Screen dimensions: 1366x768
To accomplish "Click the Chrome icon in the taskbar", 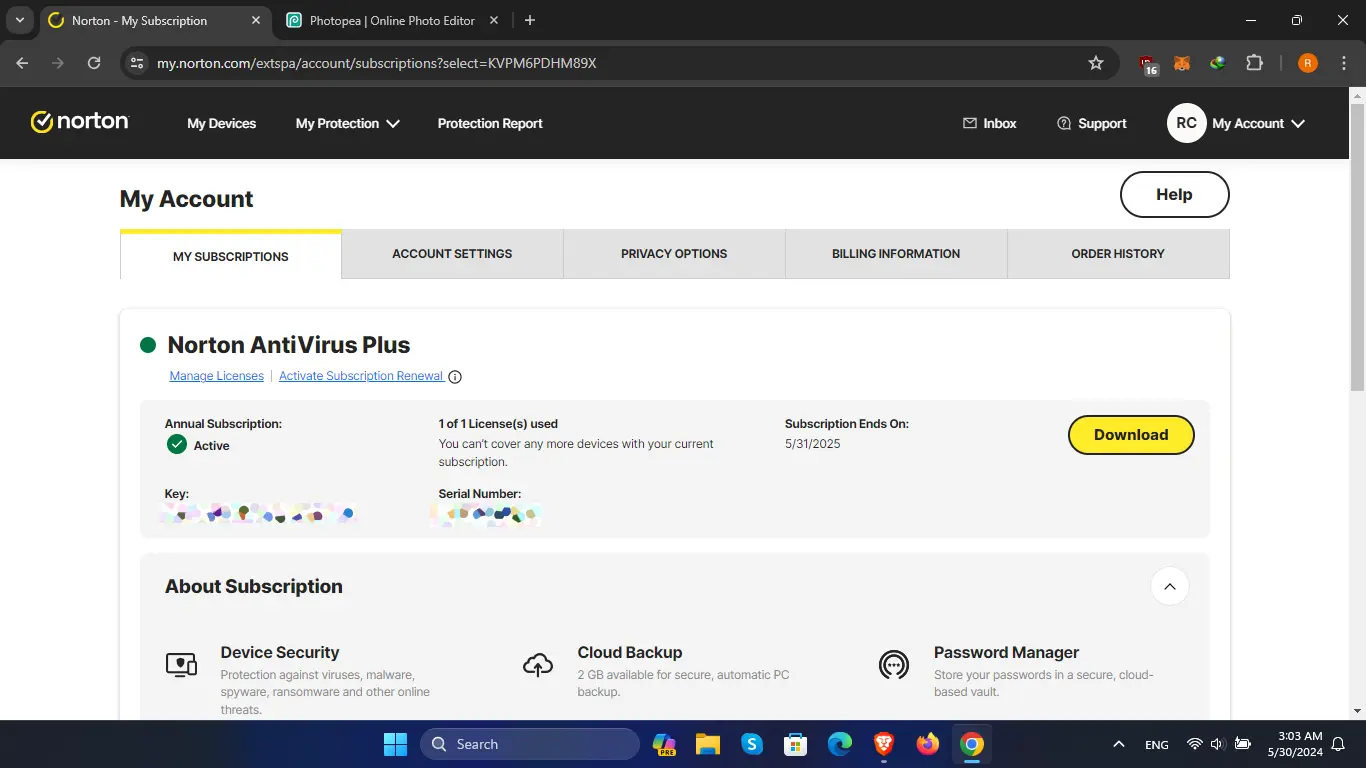I will click(x=972, y=744).
